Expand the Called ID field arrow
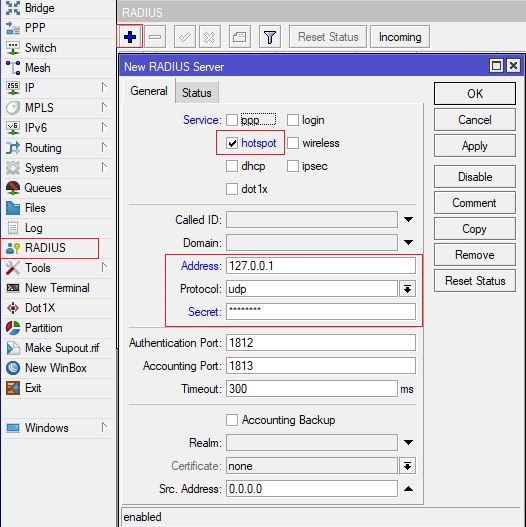Image resolution: width=526 pixels, height=527 pixels. pyautogui.click(x=408, y=219)
